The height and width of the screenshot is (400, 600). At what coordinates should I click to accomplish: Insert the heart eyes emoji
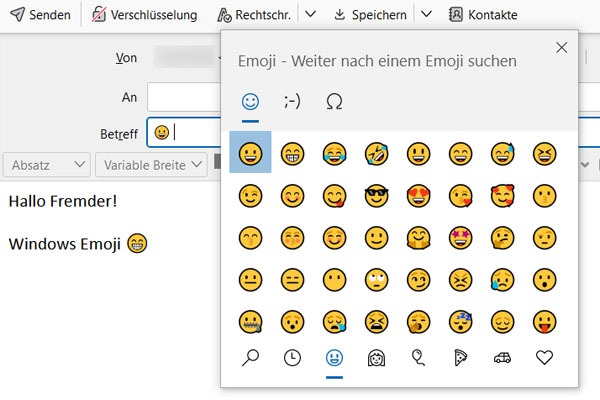[x=419, y=196]
